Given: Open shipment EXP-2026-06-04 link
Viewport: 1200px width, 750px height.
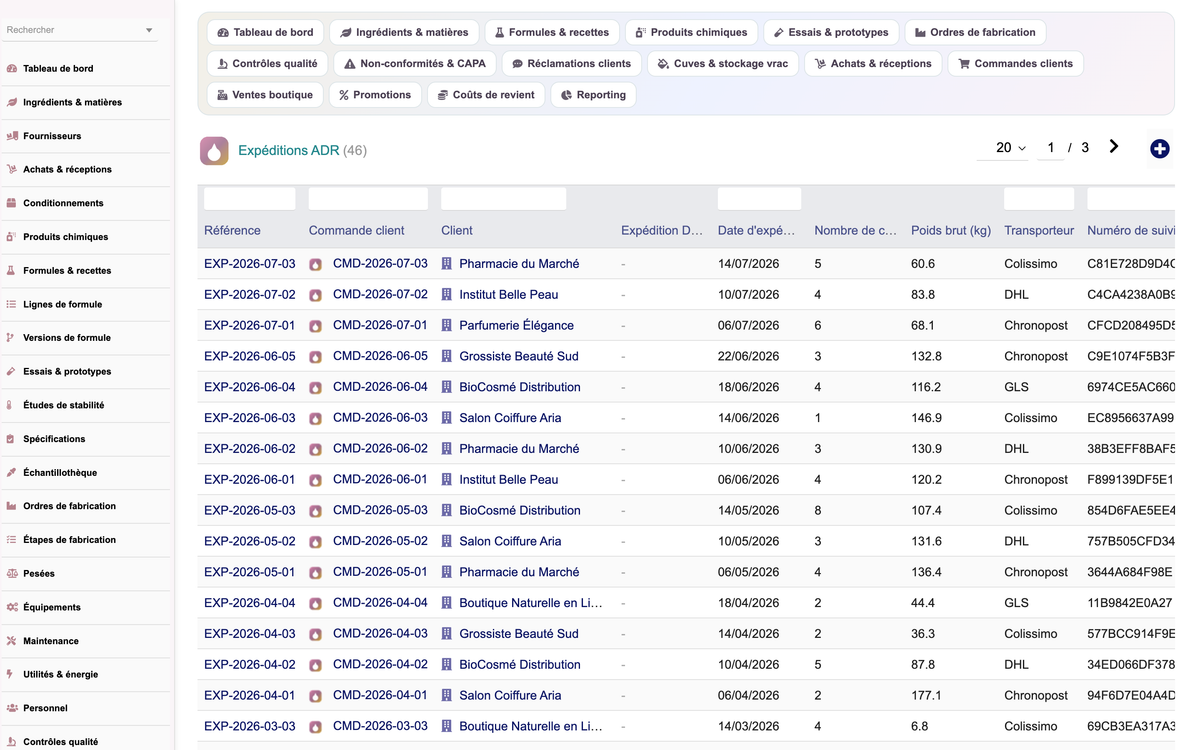Looking at the screenshot, I should [250, 387].
